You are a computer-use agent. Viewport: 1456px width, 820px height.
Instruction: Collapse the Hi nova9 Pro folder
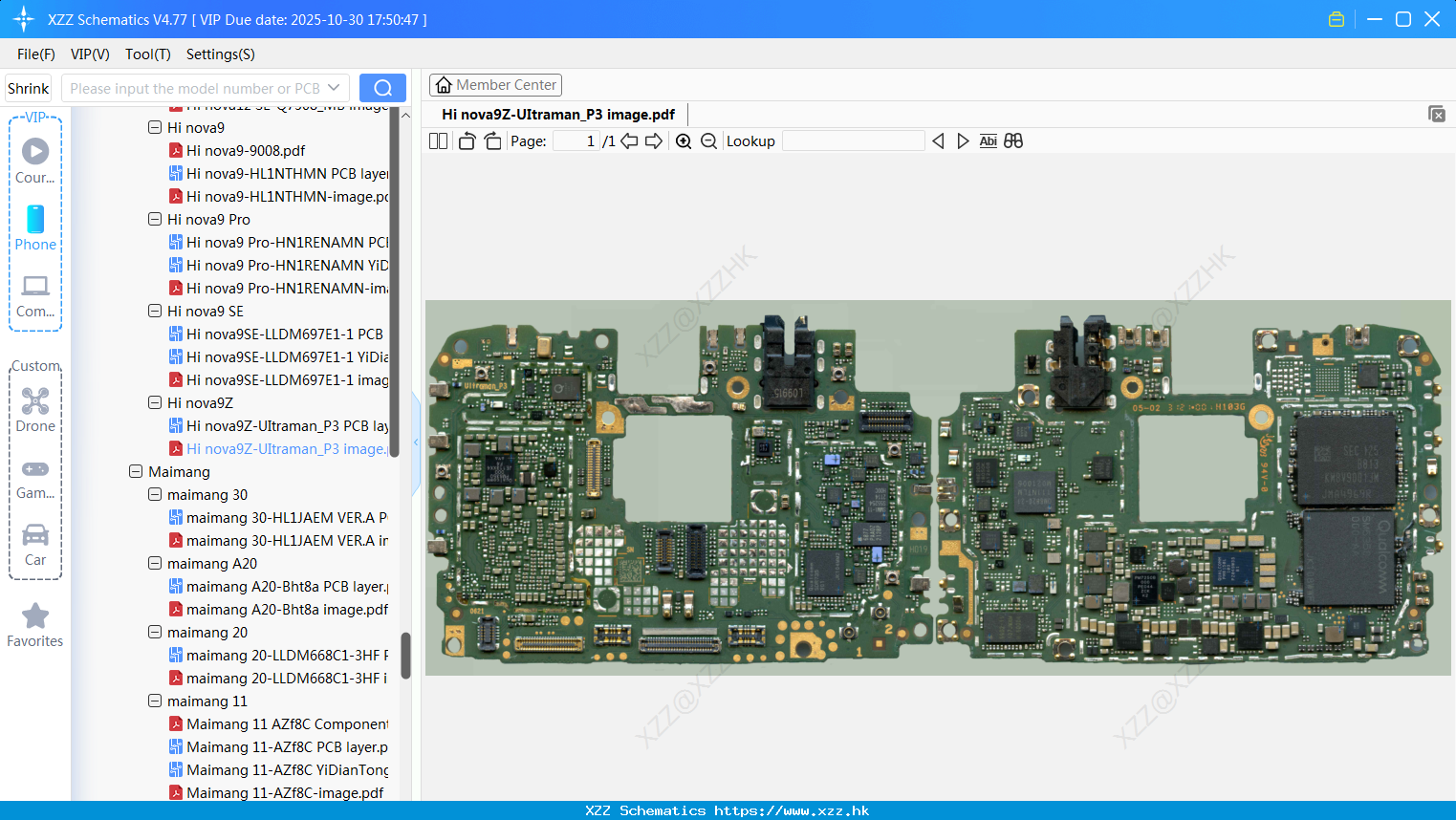(x=155, y=219)
